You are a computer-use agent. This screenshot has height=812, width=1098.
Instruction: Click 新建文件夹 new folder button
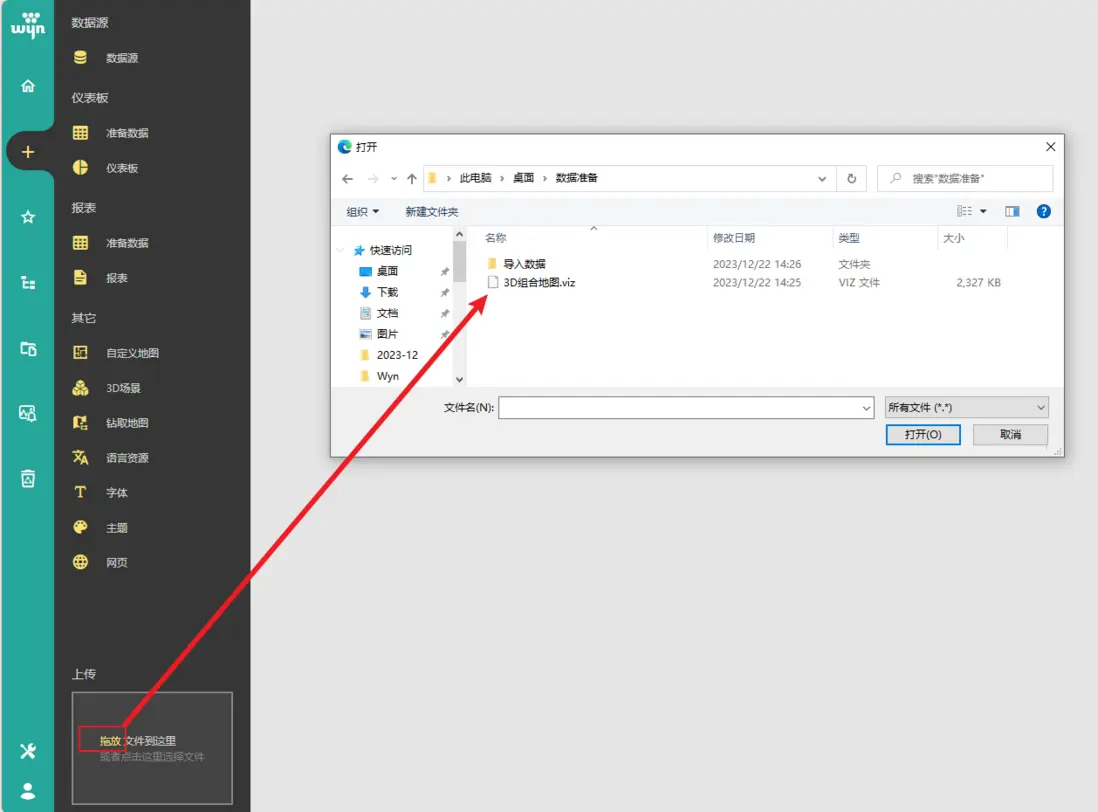tap(431, 211)
